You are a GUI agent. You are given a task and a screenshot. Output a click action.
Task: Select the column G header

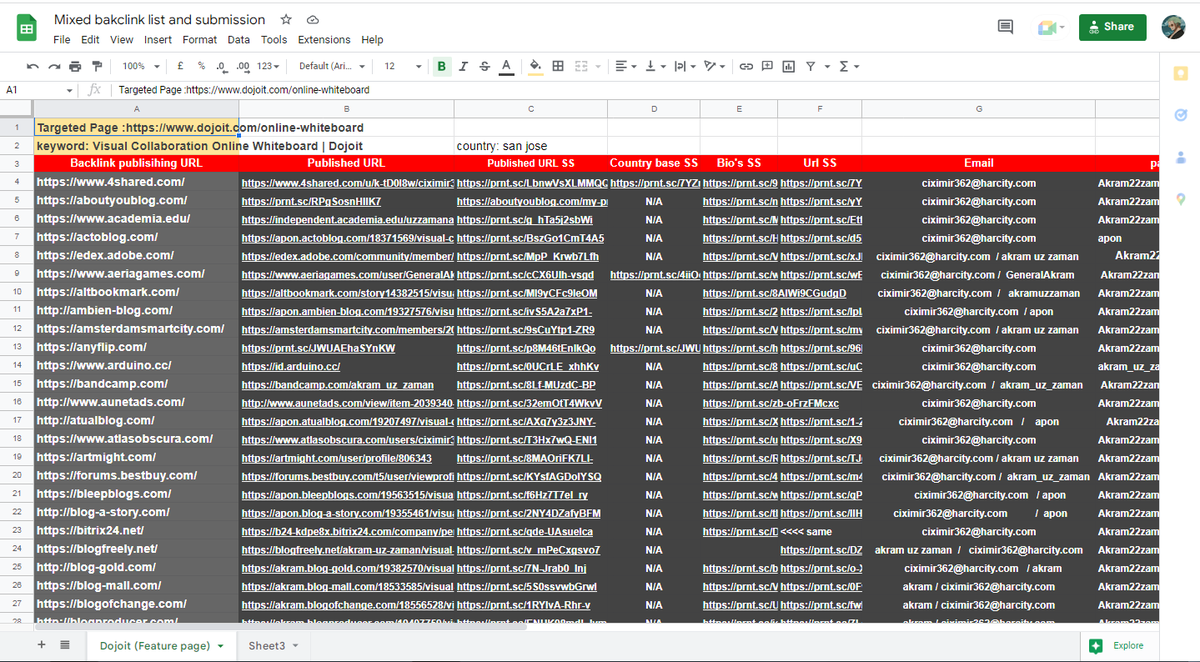pos(978,108)
